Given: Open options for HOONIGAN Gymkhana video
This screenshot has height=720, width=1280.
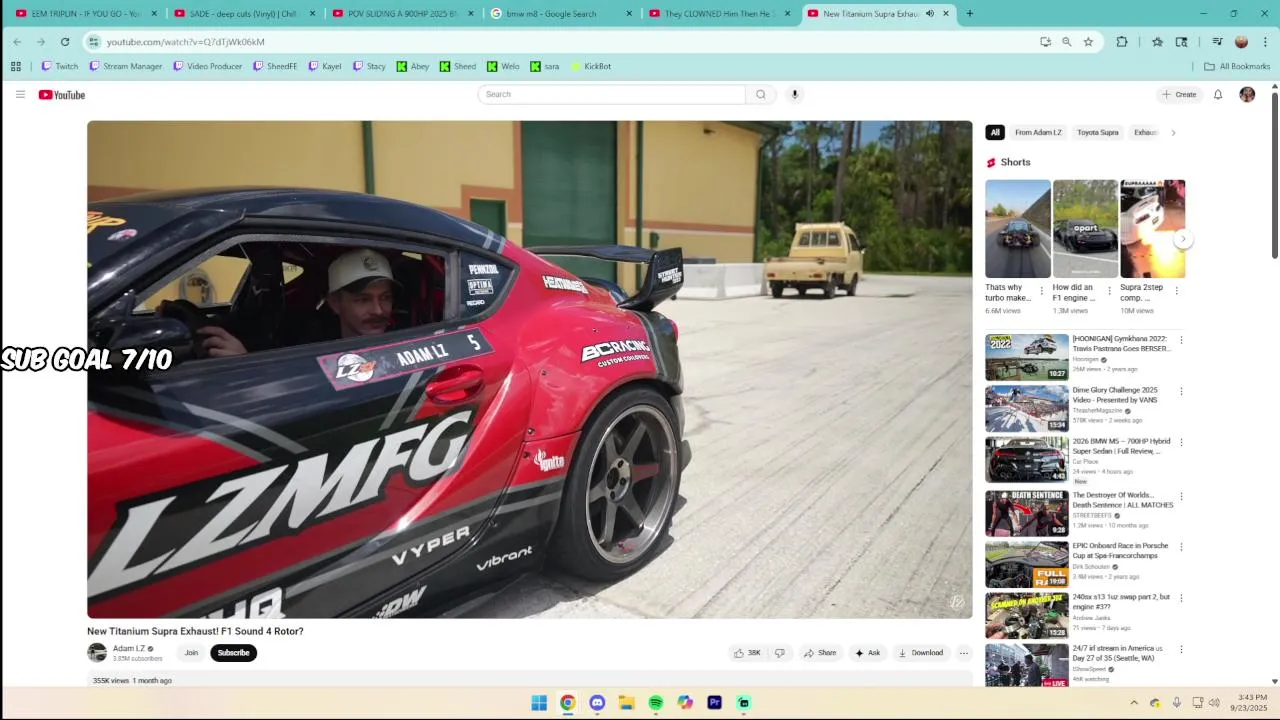Looking at the screenshot, I should click(1181, 340).
